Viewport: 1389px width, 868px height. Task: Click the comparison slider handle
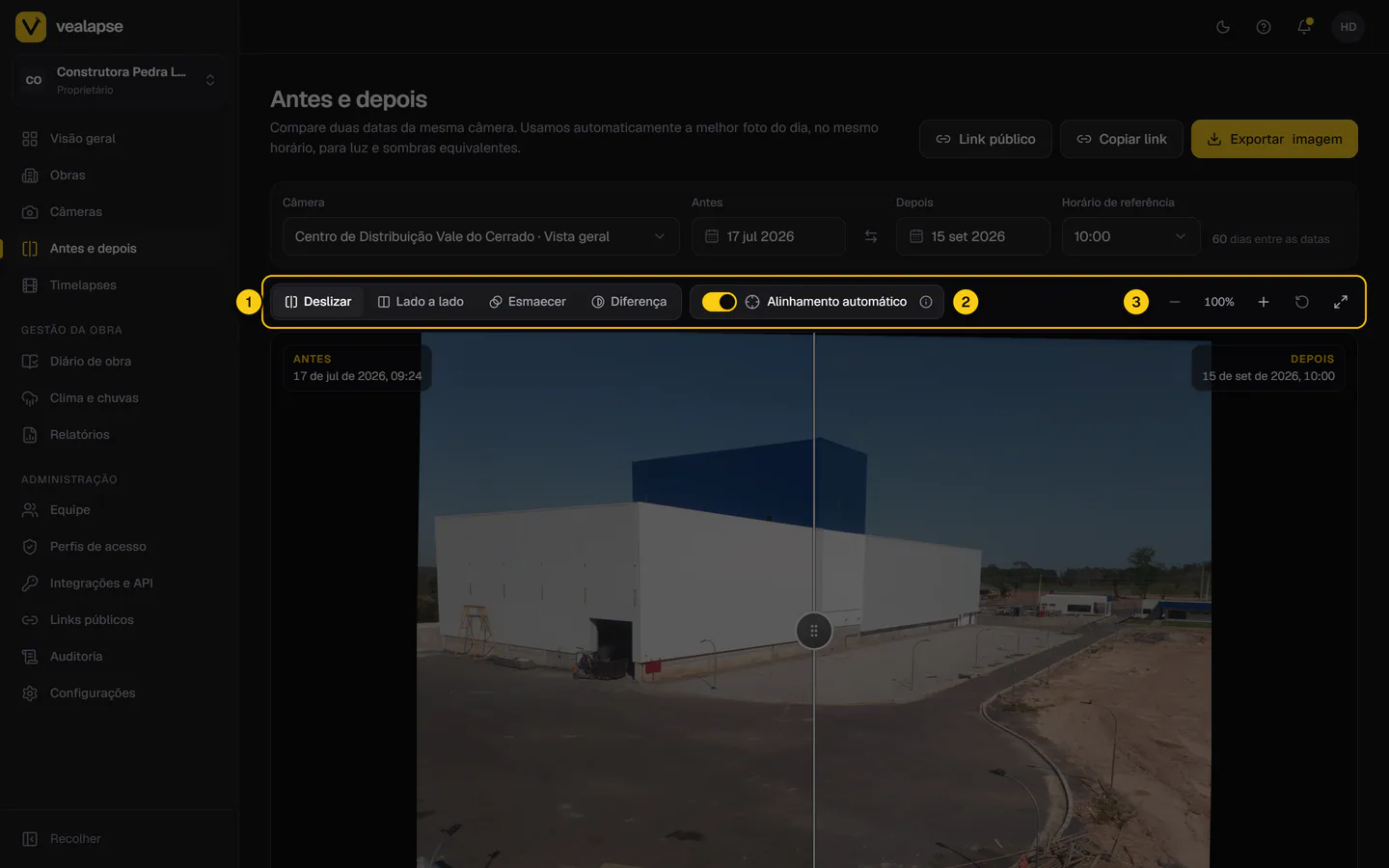[x=814, y=631]
